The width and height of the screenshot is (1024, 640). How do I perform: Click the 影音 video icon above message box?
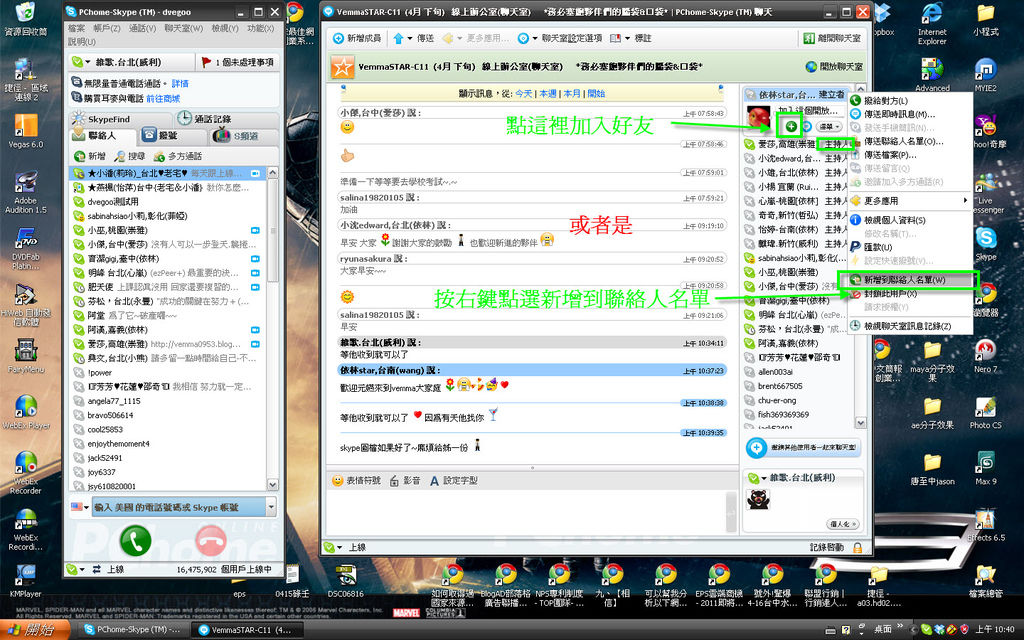[x=394, y=481]
